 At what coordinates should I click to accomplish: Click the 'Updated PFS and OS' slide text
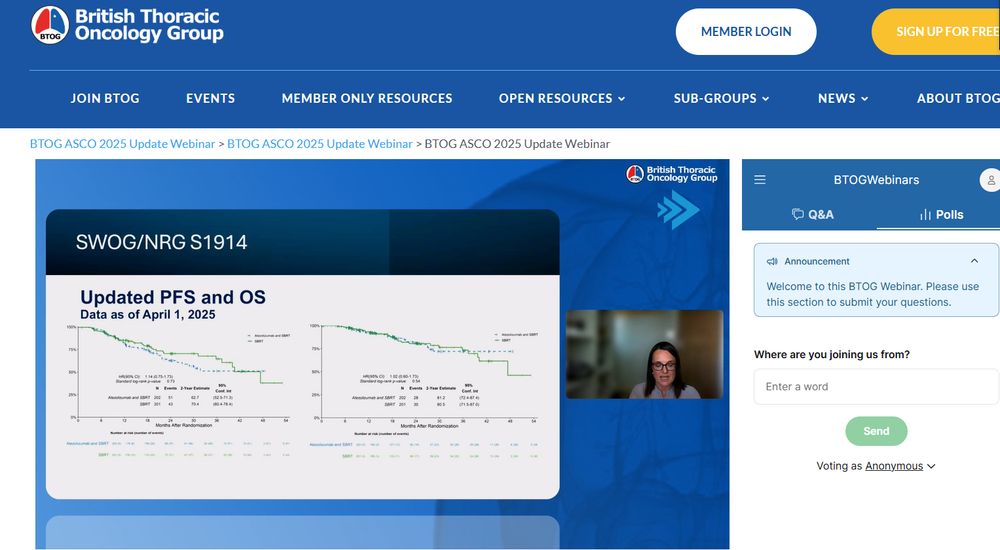click(173, 297)
